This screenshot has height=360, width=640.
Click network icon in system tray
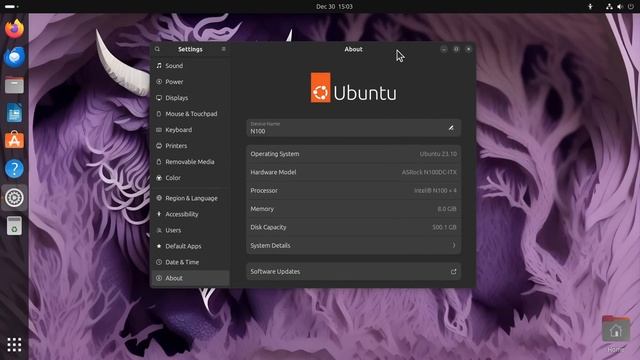click(x=609, y=7)
